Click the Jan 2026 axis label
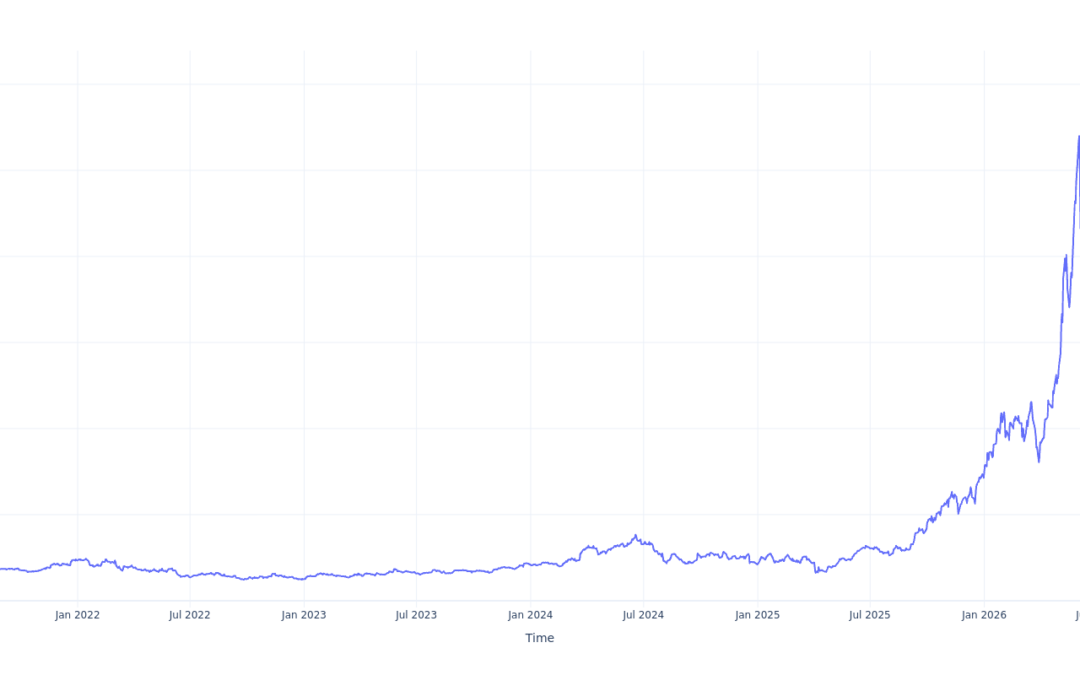Screen dimensions: 1080x675 (x=984, y=615)
